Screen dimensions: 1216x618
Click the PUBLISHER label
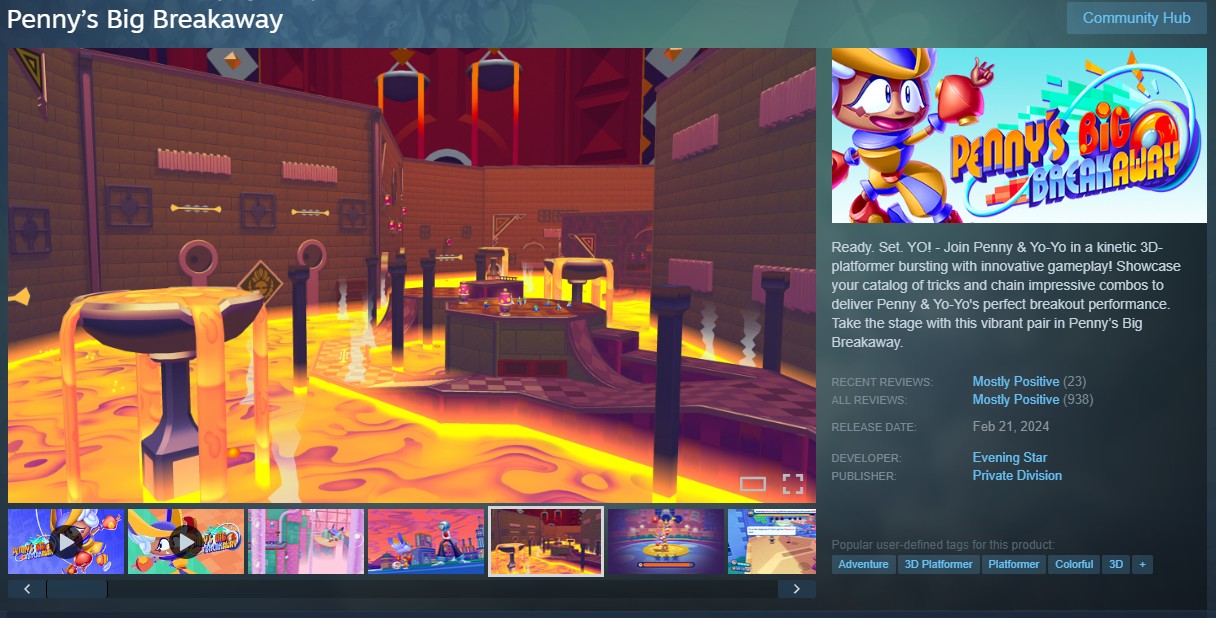pyautogui.click(x=864, y=476)
